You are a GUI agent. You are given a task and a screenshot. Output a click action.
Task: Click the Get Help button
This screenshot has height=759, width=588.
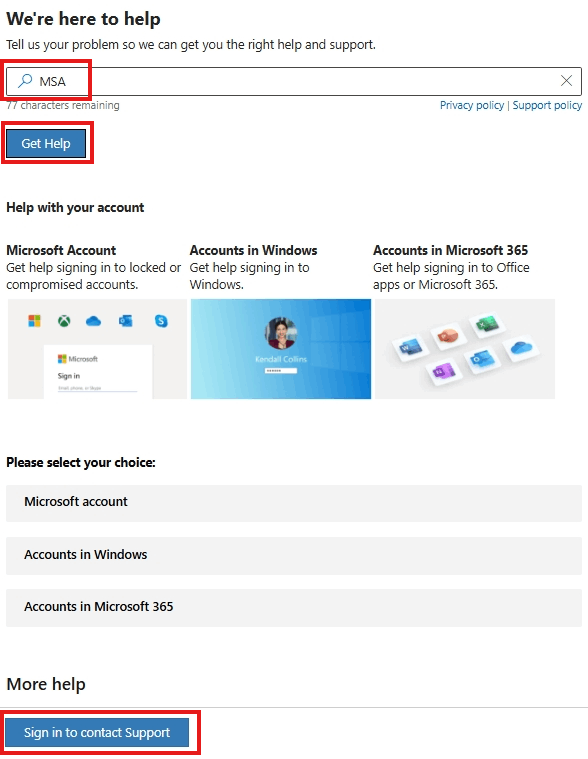(x=46, y=143)
